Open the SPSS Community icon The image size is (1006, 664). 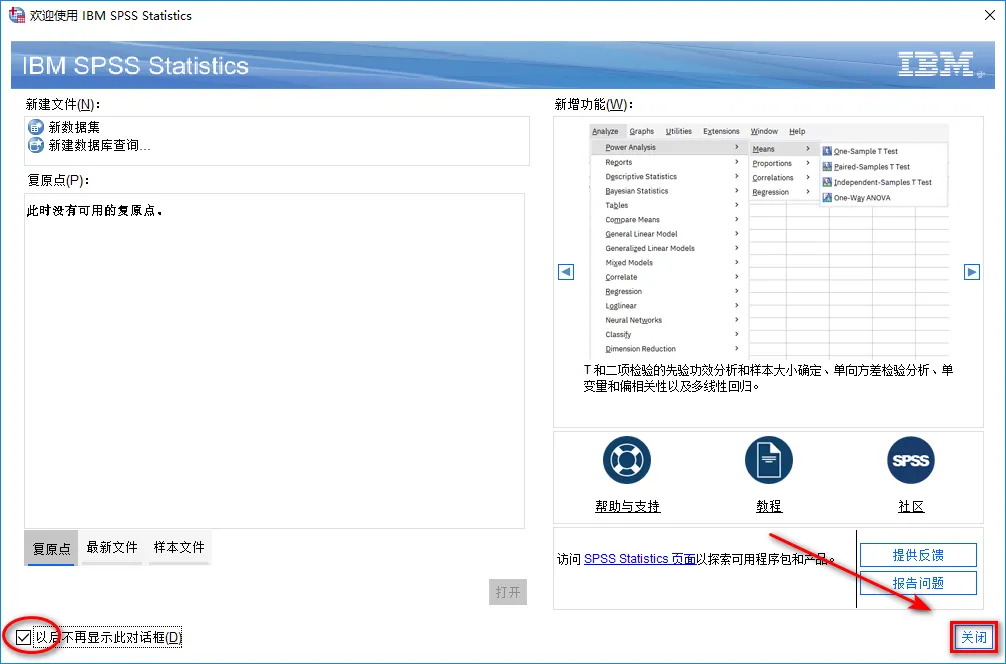[x=910, y=460]
